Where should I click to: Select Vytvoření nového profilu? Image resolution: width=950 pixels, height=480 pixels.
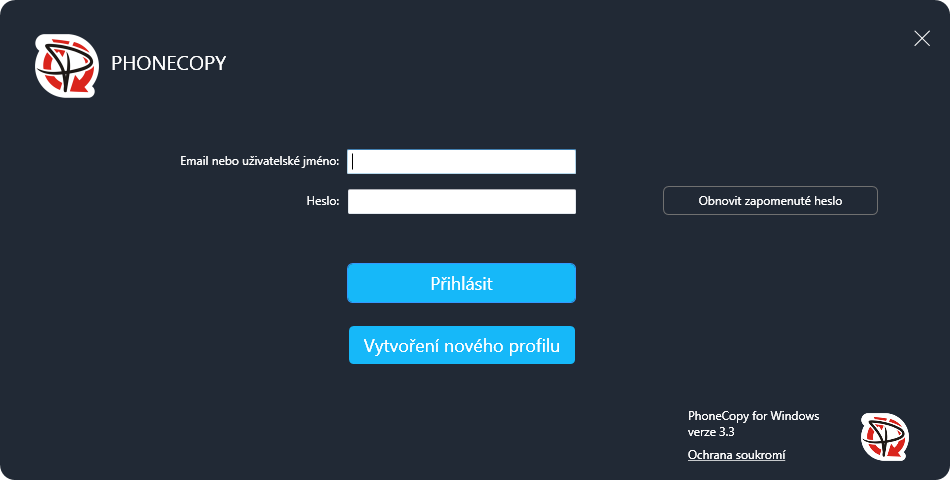click(x=461, y=345)
